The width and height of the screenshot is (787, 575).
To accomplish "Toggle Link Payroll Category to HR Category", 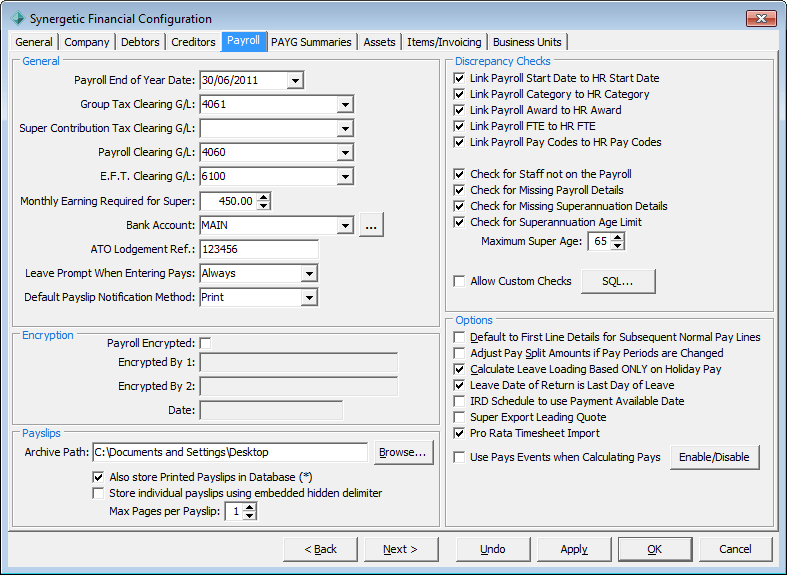I will tap(459, 94).
